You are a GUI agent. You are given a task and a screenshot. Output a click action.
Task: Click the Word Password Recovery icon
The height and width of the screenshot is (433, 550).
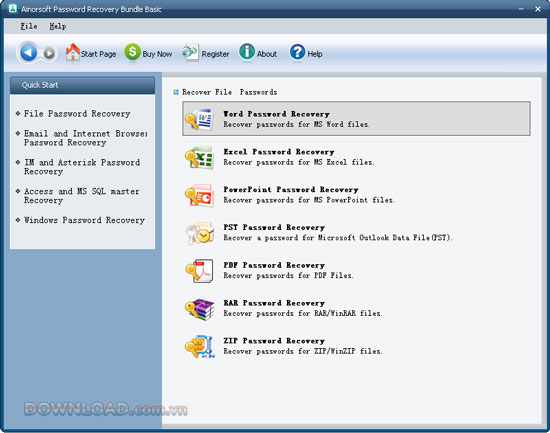[x=199, y=119]
